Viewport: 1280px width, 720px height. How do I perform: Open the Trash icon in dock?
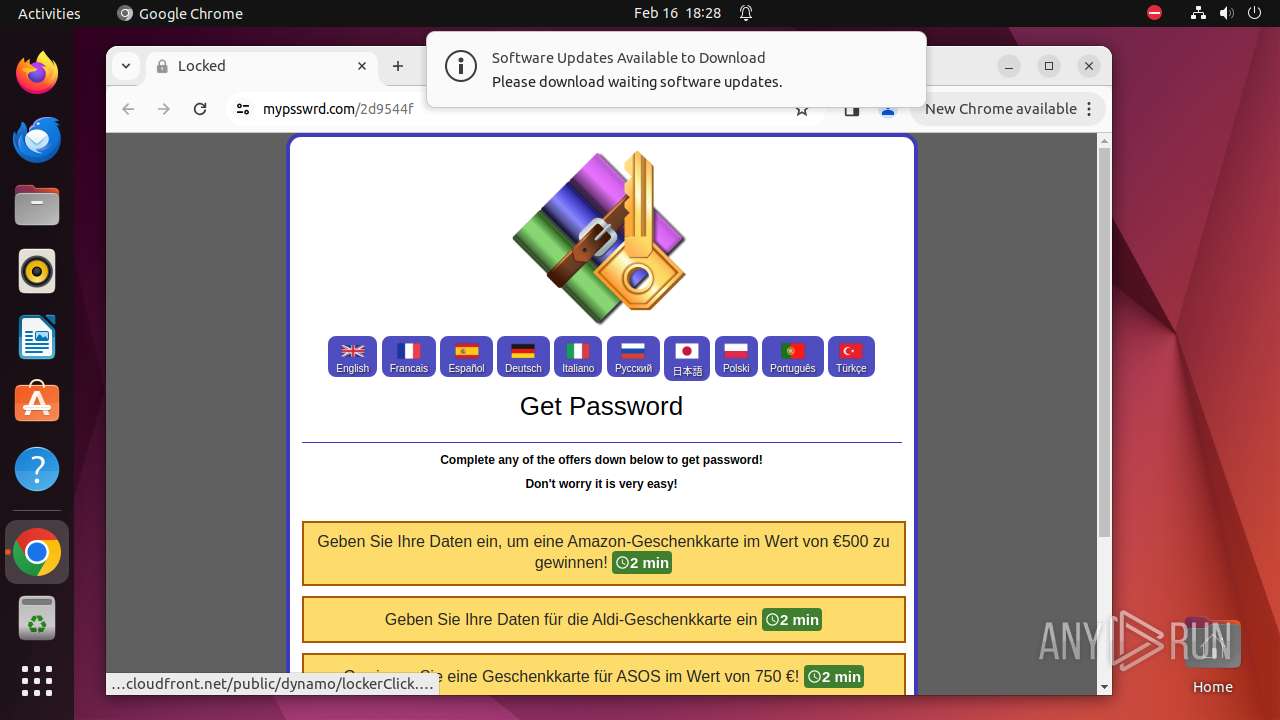tap(37, 618)
